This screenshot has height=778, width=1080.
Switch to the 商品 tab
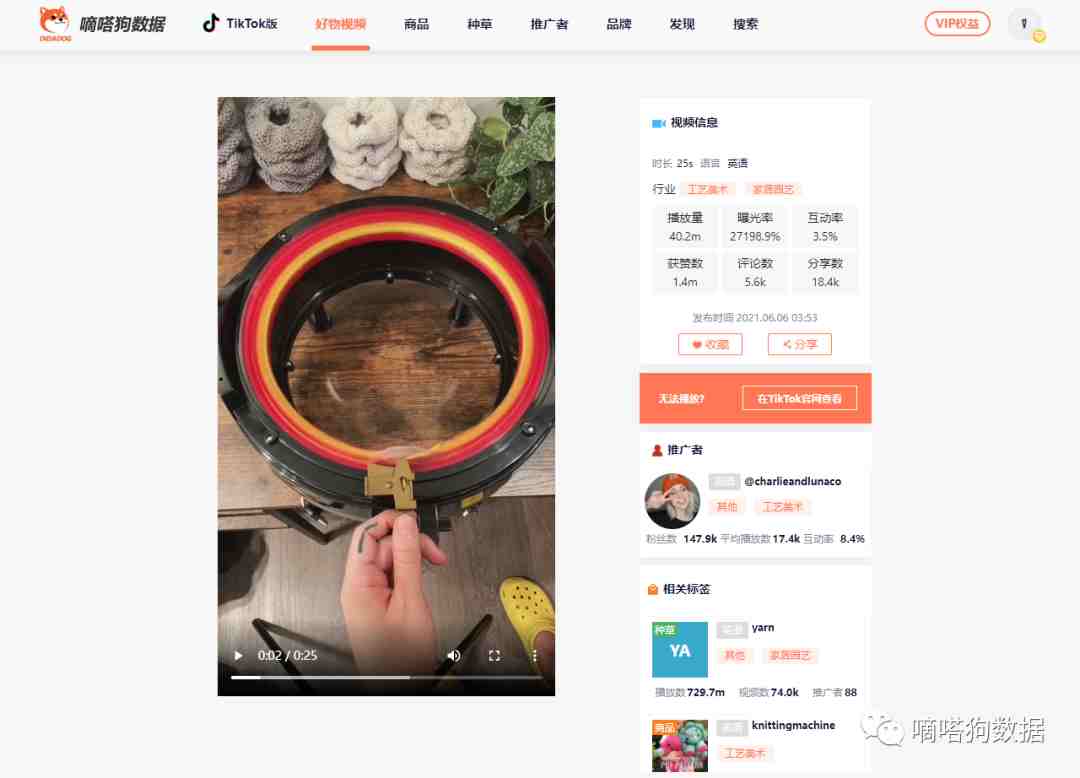[416, 24]
